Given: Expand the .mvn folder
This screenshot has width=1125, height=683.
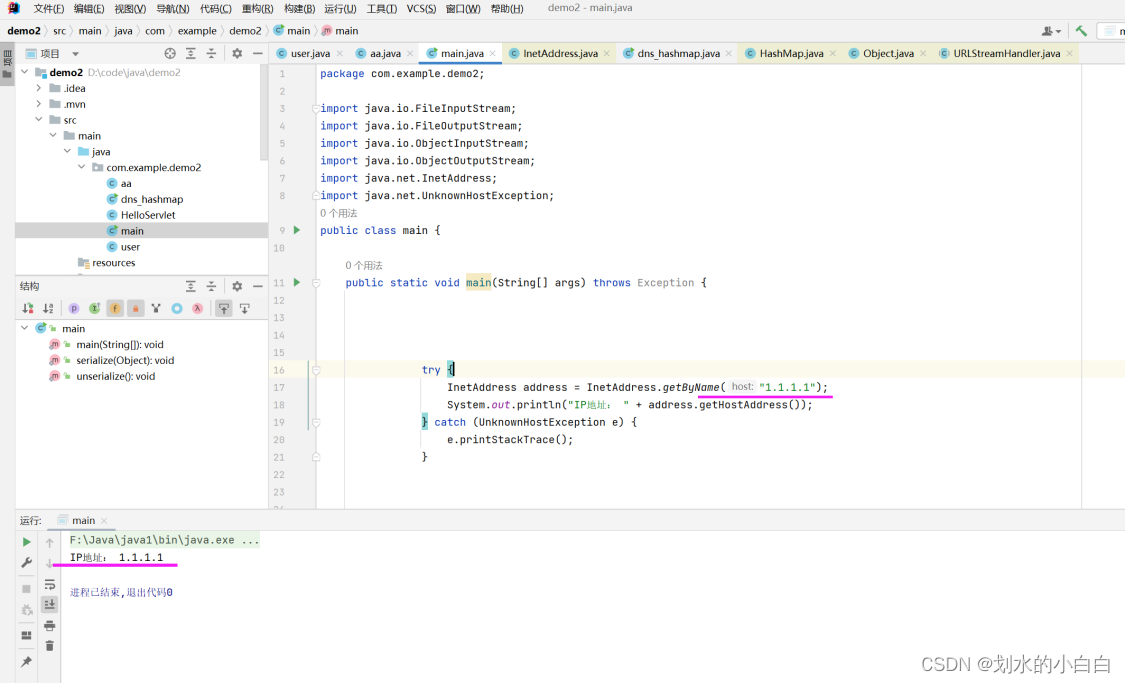Looking at the screenshot, I should click(x=39, y=103).
